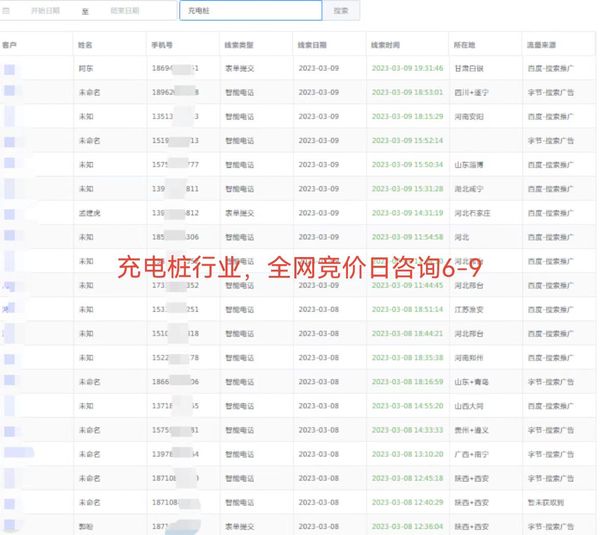Click the 所在地 column header
Image resolution: width=600 pixels, height=535 pixels.
465,45
